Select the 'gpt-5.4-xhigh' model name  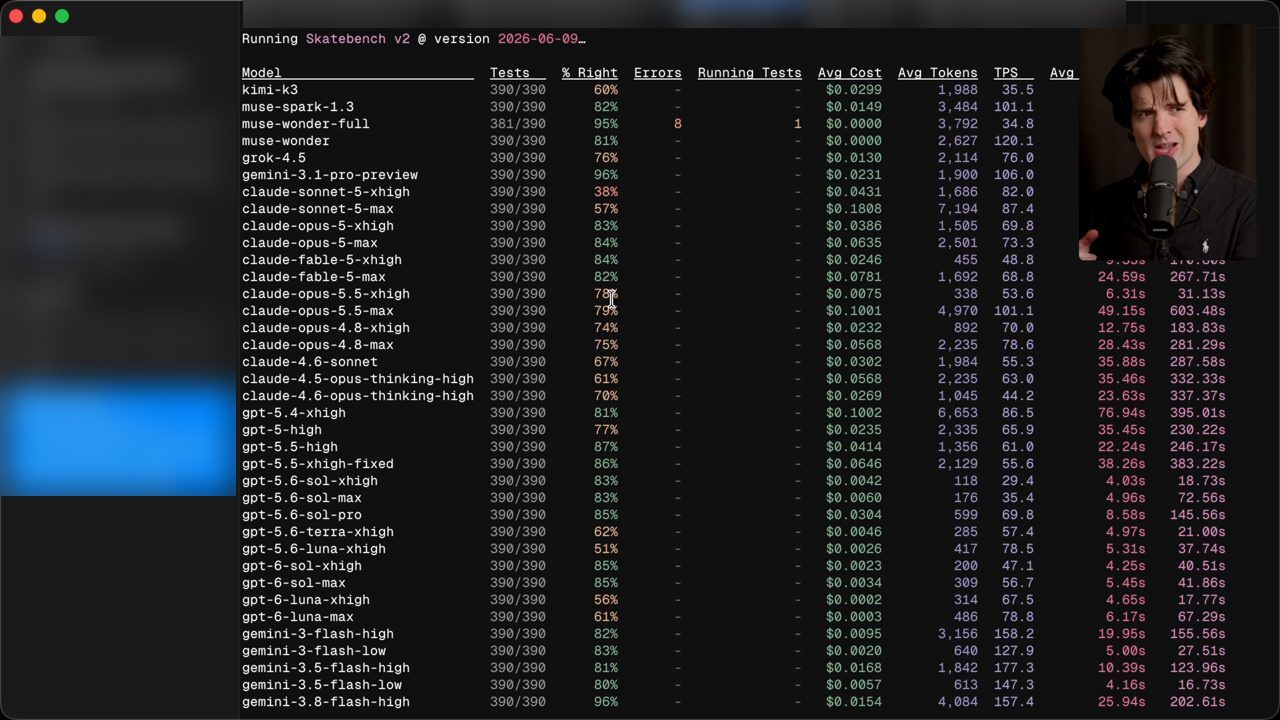coord(294,413)
